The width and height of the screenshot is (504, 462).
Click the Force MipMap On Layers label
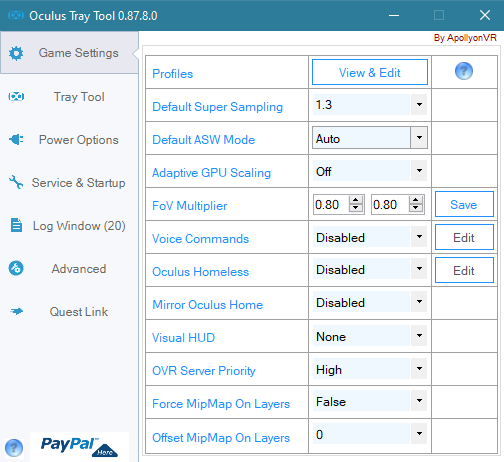[221, 404]
